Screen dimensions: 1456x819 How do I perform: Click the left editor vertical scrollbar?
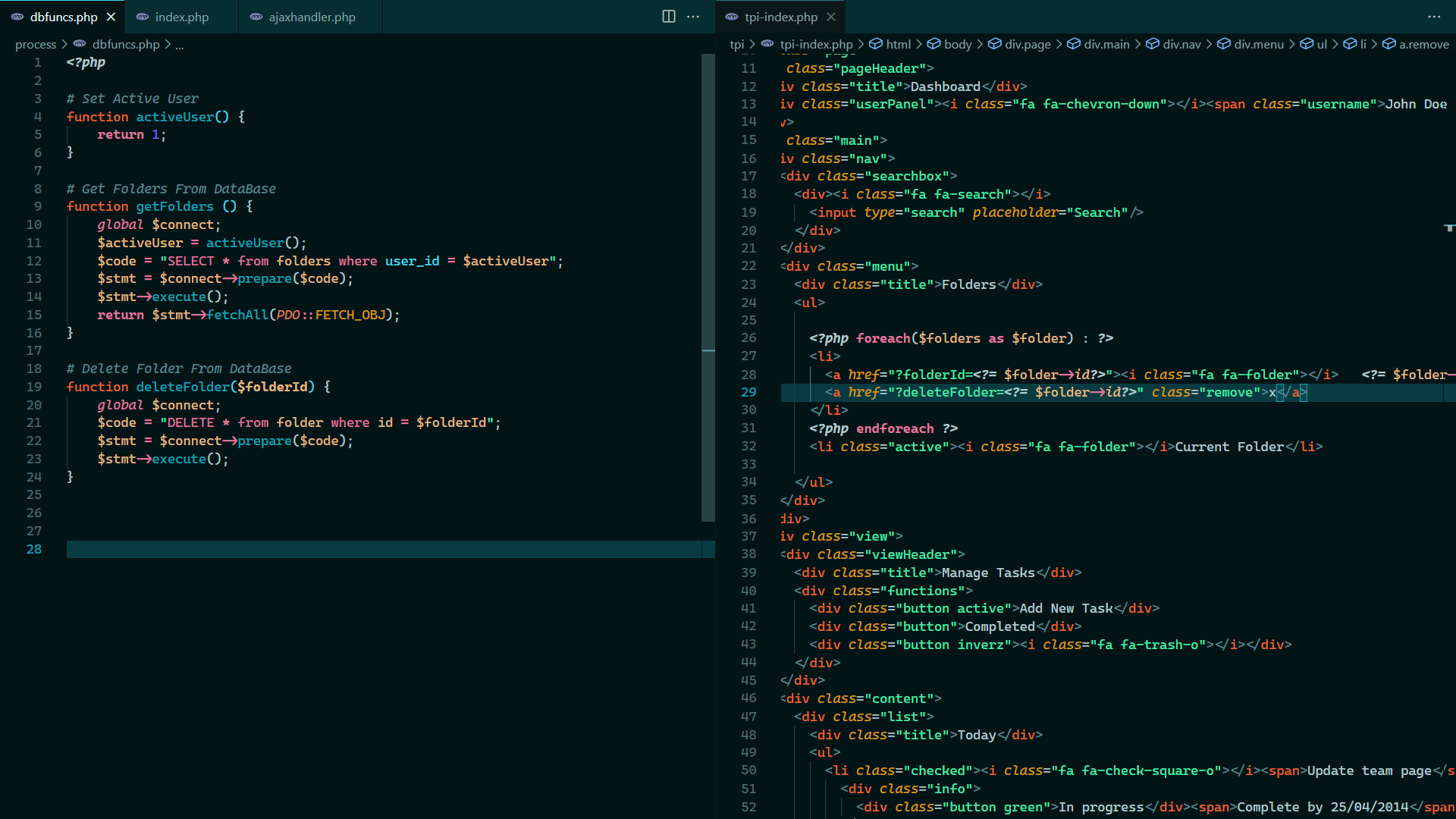coord(708,288)
